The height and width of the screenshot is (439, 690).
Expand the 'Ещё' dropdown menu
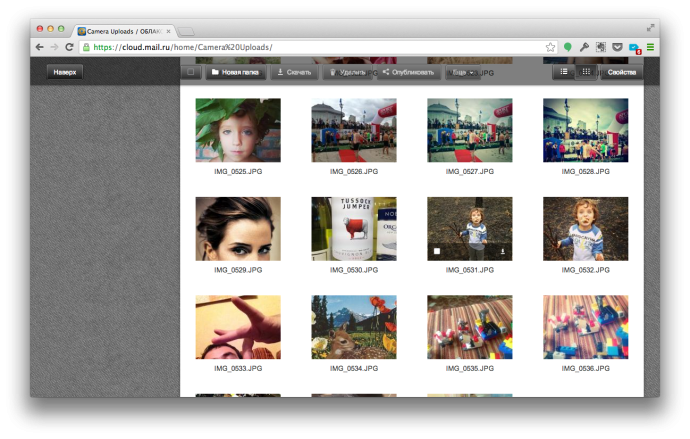click(462, 72)
